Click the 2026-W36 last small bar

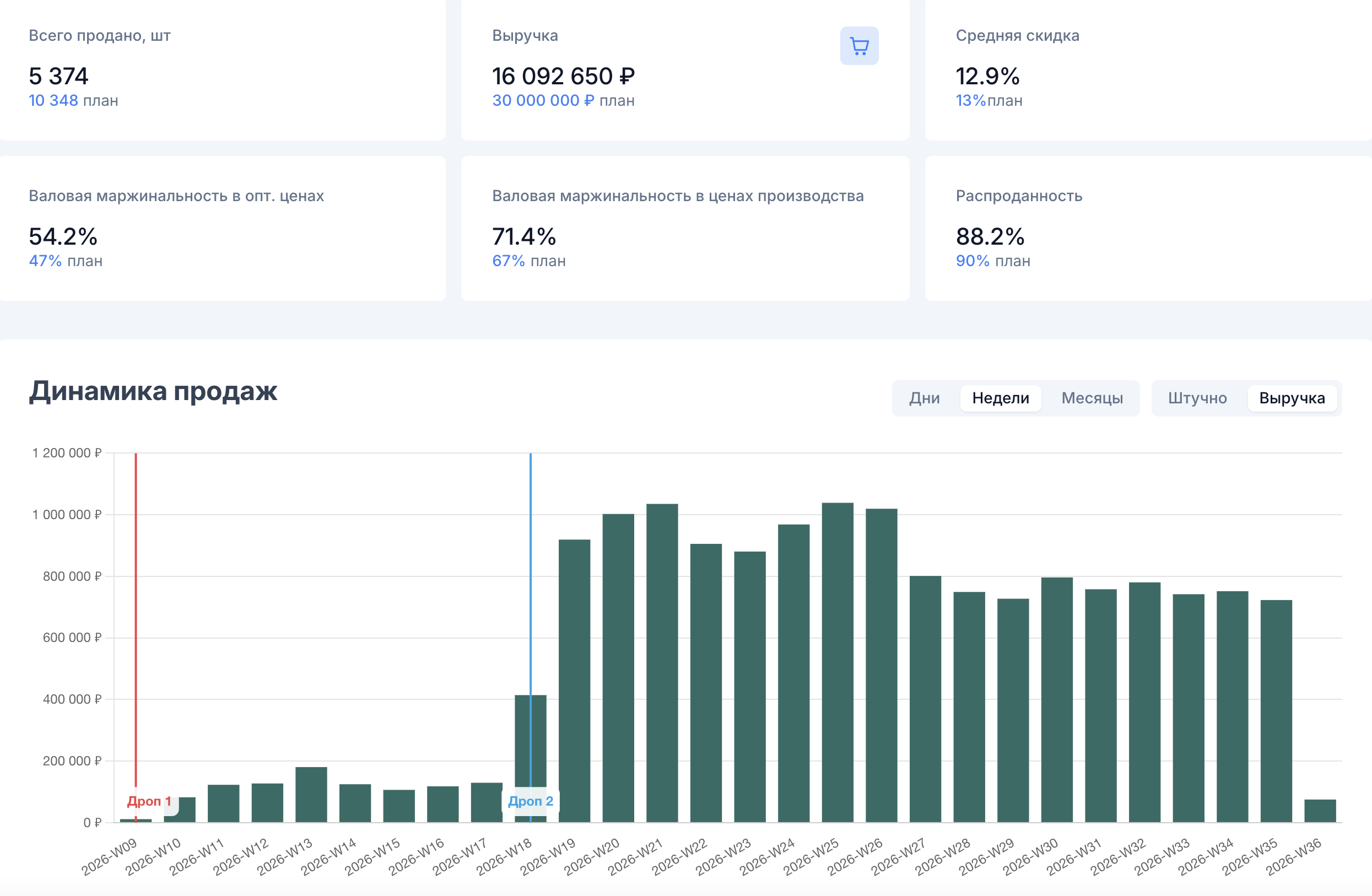pyautogui.click(x=1320, y=811)
